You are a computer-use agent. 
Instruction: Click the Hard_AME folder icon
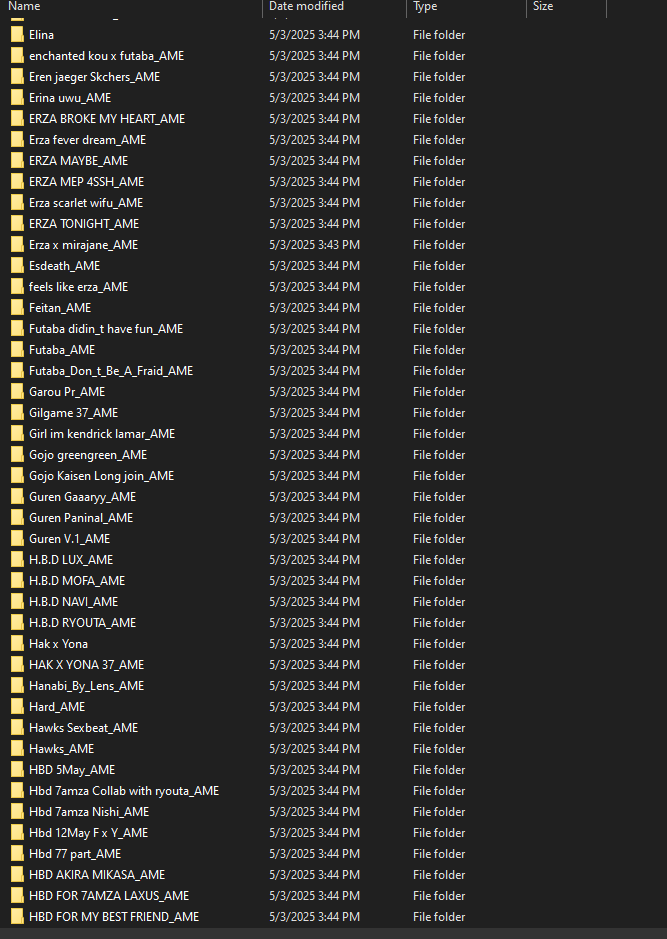[x=17, y=707]
